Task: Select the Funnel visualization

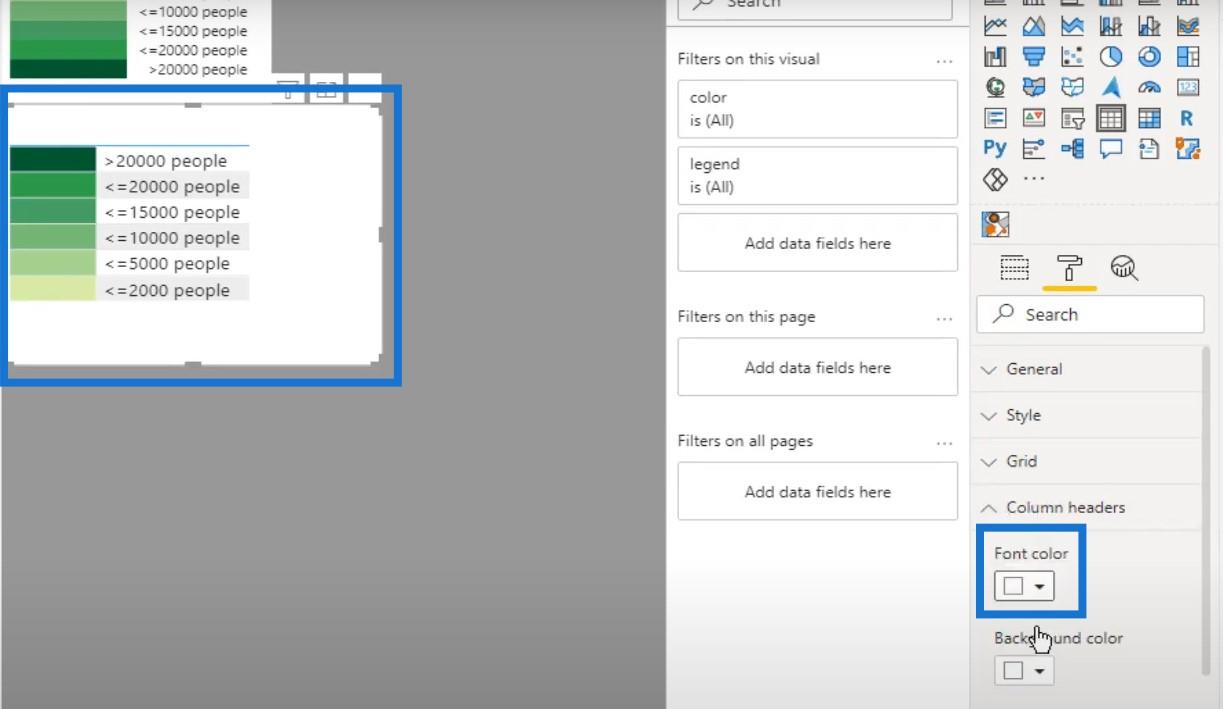Action: point(1034,56)
